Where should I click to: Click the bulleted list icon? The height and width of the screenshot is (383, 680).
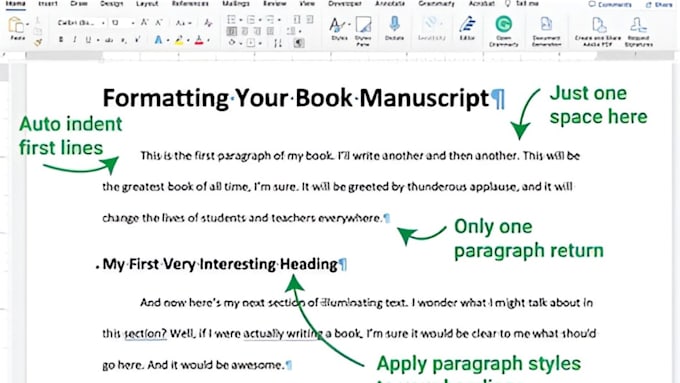coord(231,20)
